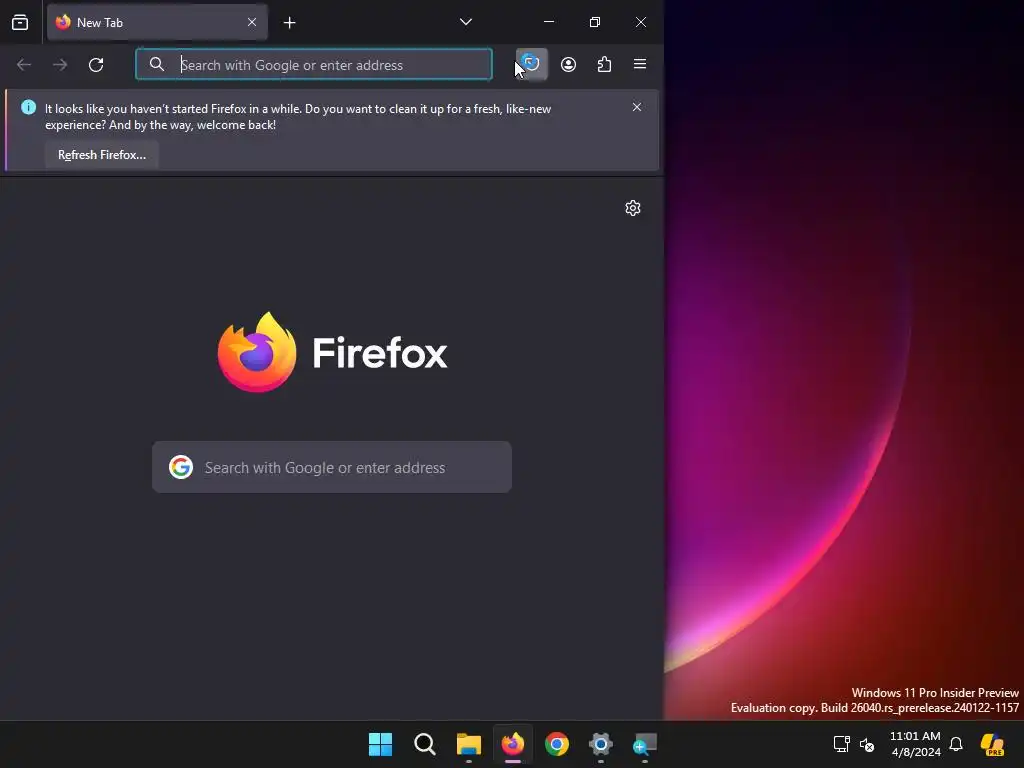This screenshot has height=768, width=1024.
Task: Open the Windows Start menu
Action: 380,744
